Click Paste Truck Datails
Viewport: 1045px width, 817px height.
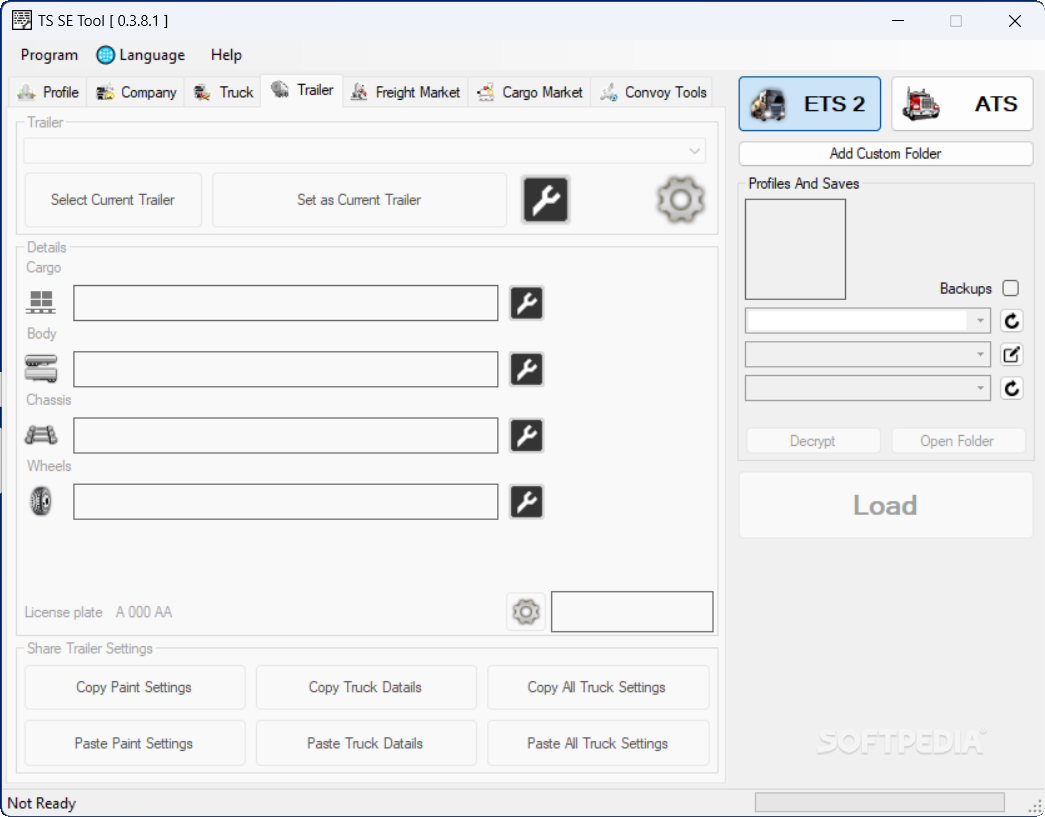(x=365, y=743)
